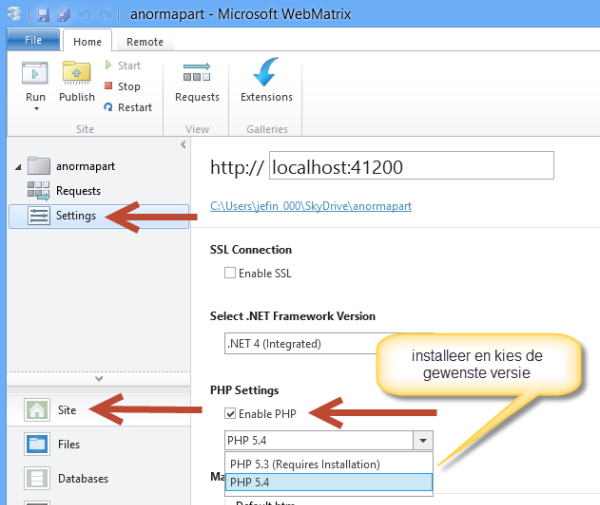600x505 pixels.
Task: Open the Requests view in the ribbon
Action: coord(197,83)
